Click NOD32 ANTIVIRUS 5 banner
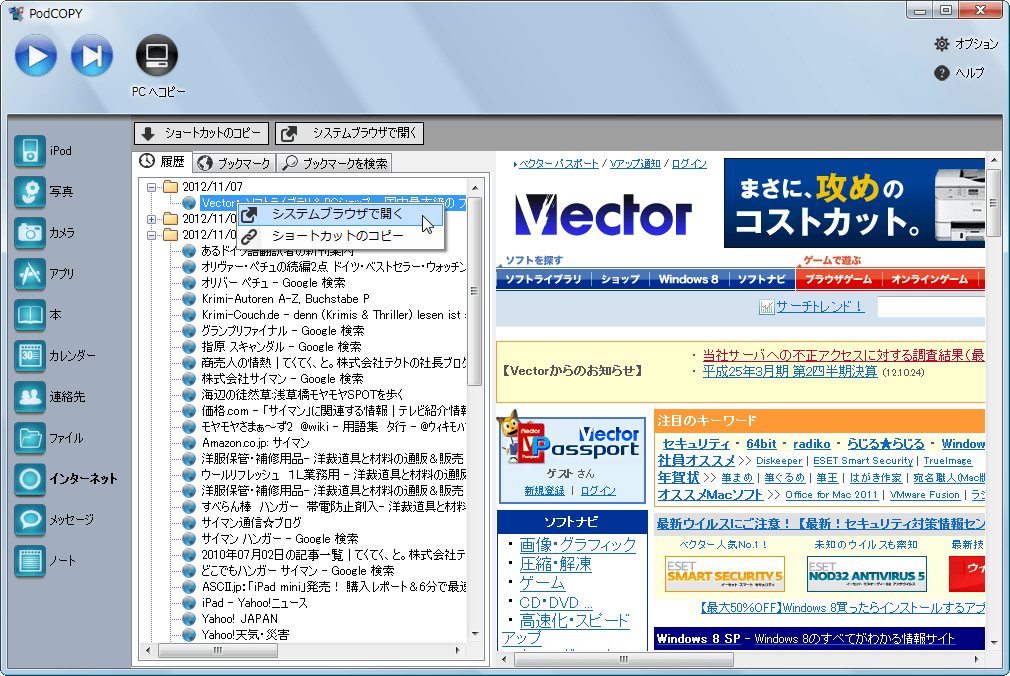The image size is (1010, 676). tap(866, 574)
